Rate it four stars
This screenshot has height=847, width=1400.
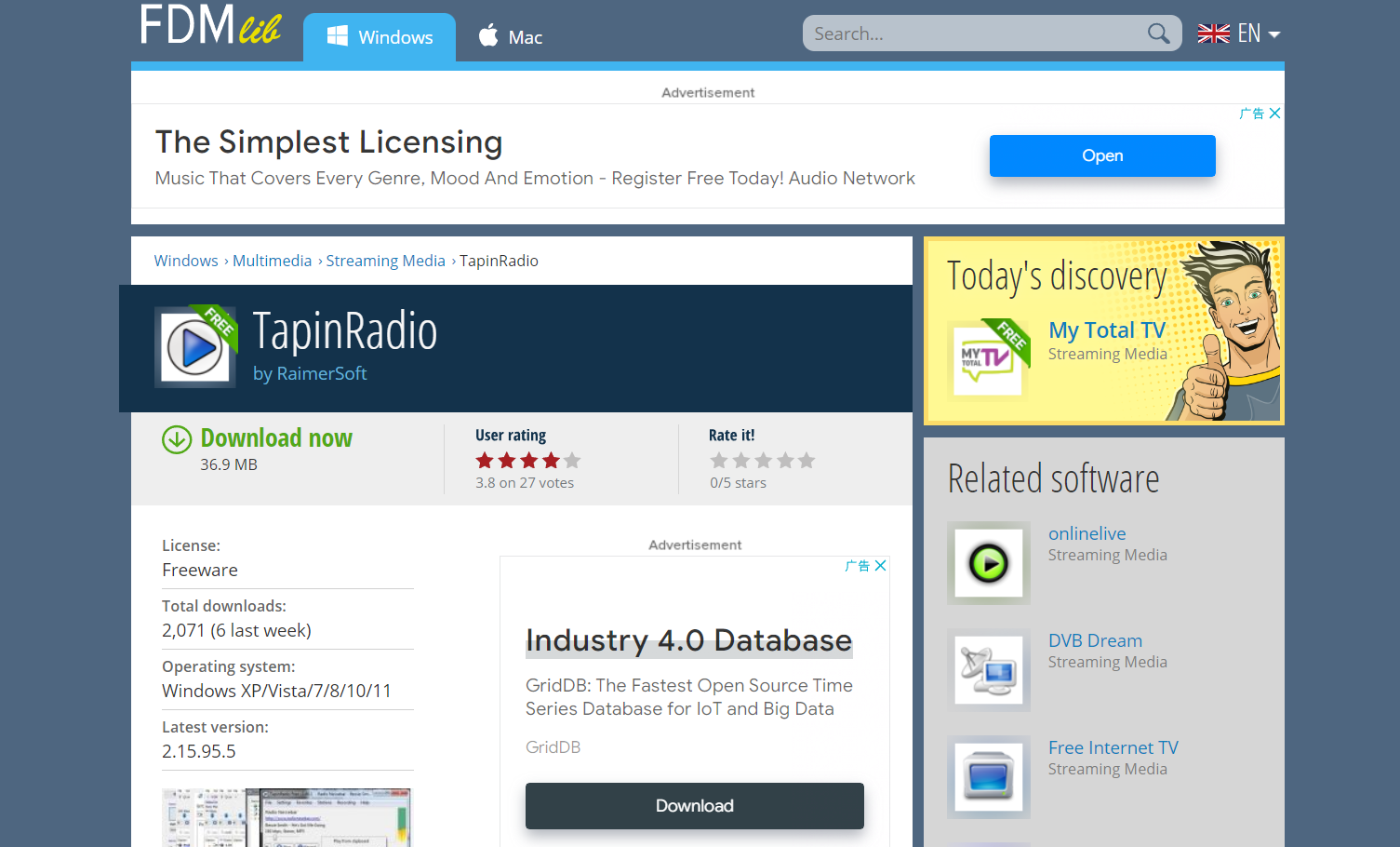click(786, 460)
